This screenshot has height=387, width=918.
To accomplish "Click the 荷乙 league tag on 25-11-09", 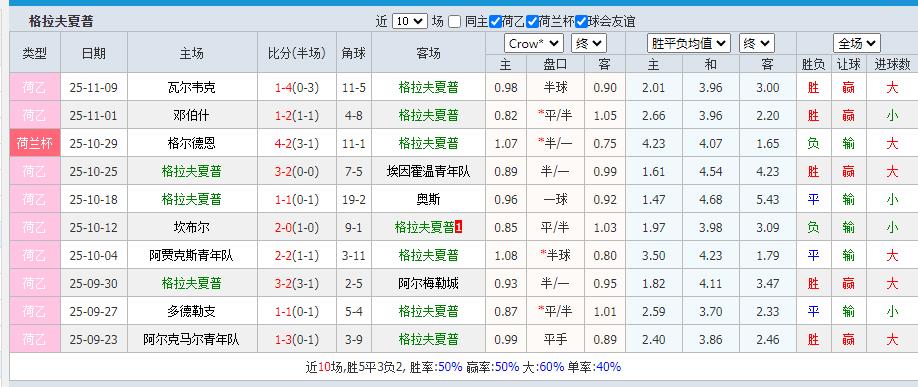I will [35, 88].
